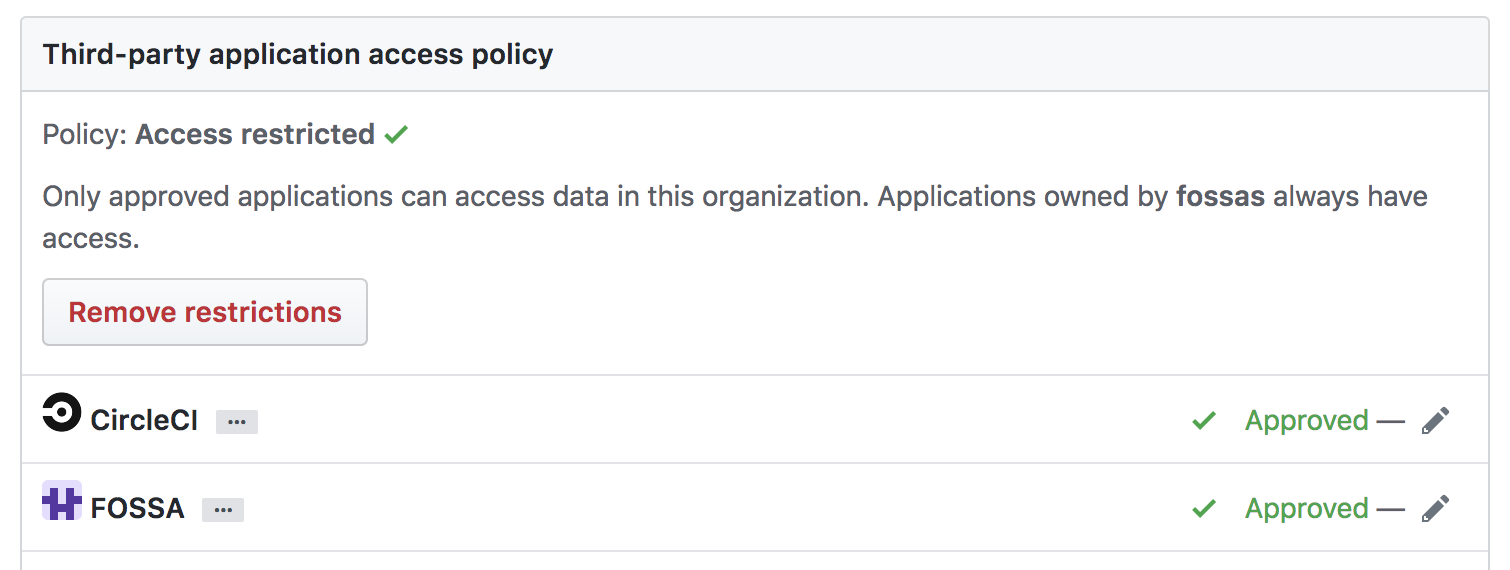Select the Approved status text for CircleCI
The width and height of the screenshot is (1510, 570).
click(x=1306, y=421)
